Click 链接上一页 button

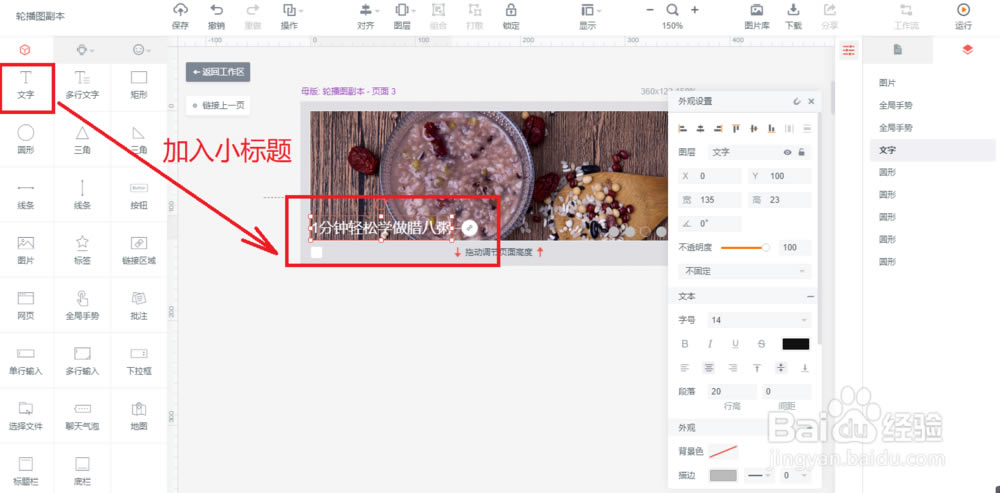[x=218, y=105]
